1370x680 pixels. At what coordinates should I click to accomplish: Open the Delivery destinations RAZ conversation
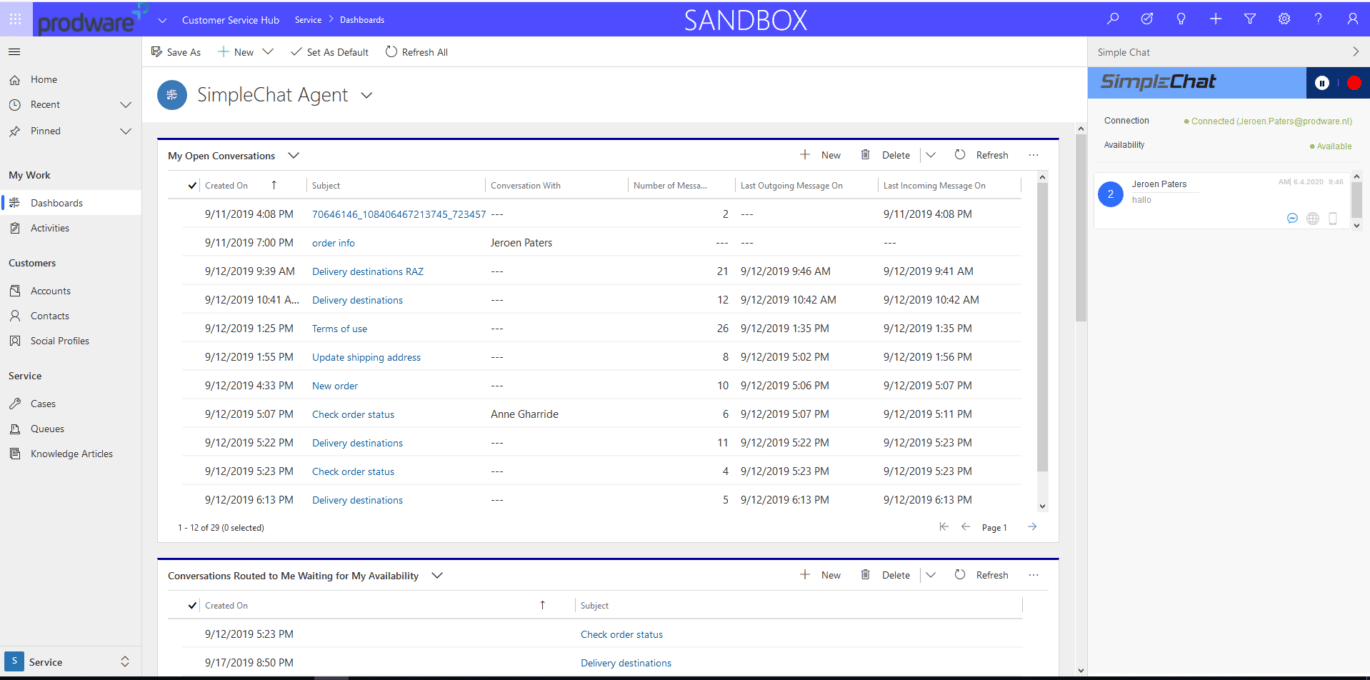point(367,271)
